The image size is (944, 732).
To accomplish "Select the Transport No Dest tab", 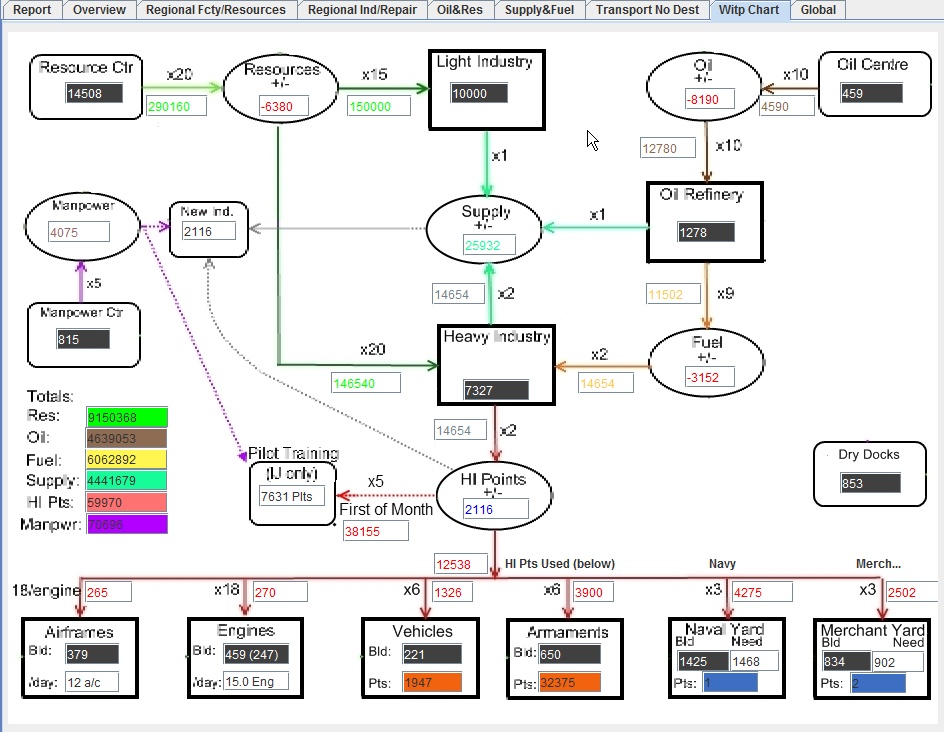I will [x=647, y=10].
